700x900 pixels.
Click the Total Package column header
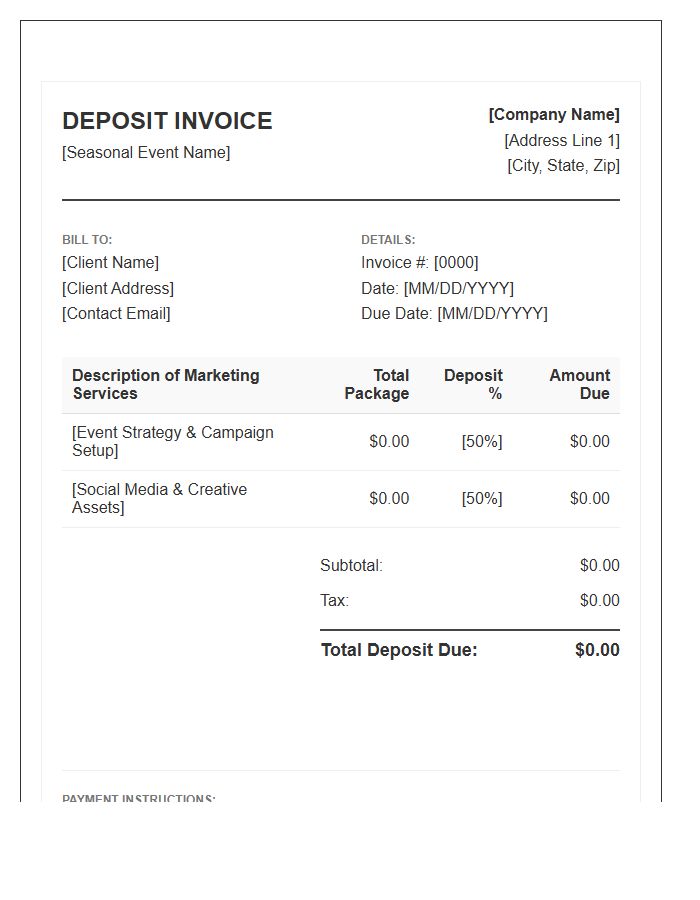pyautogui.click(x=377, y=385)
